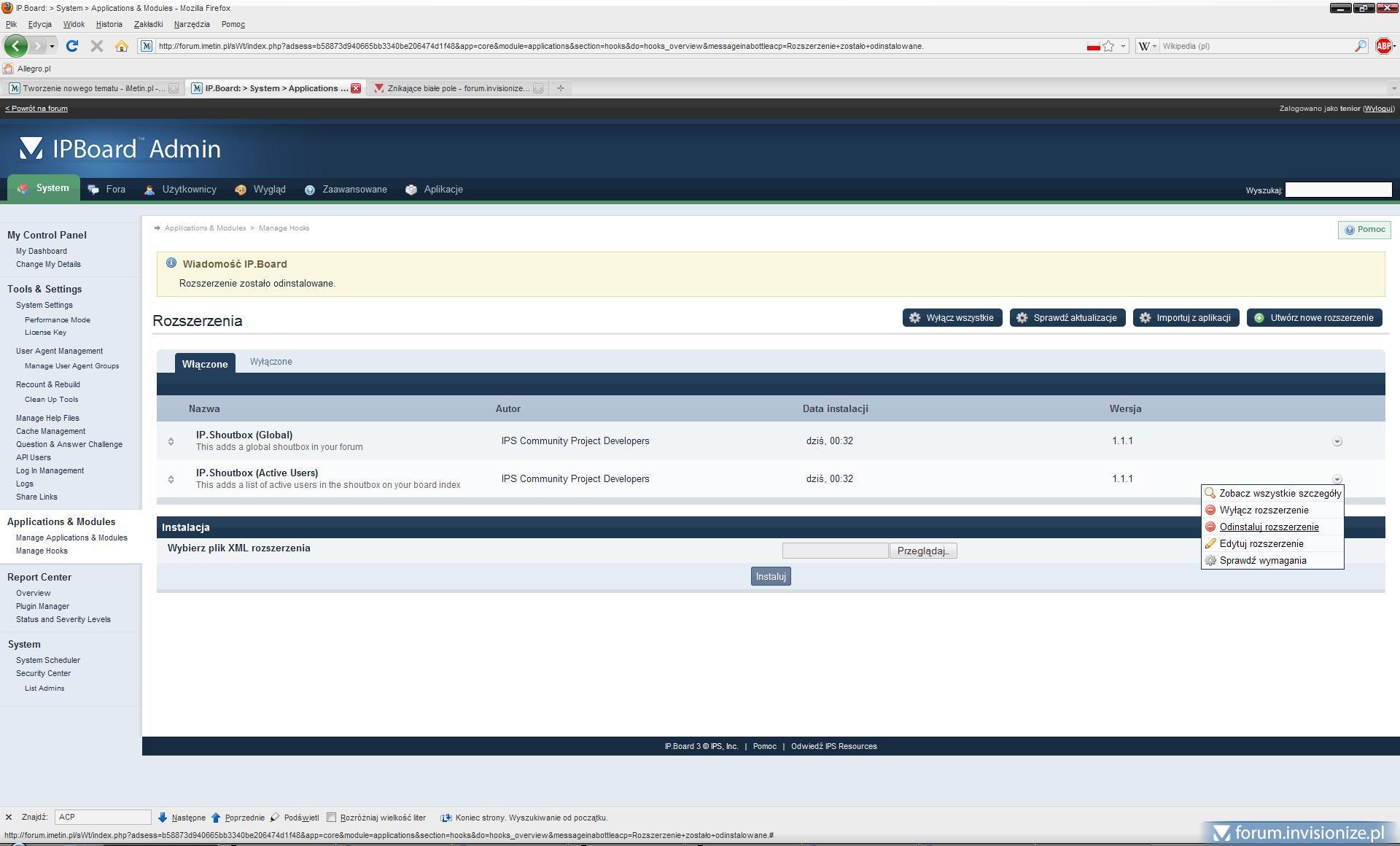Image resolution: width=1400 pixels, height=846 pixels.
Task: Click the home page icon in toolbar
Action: point(122,46)
